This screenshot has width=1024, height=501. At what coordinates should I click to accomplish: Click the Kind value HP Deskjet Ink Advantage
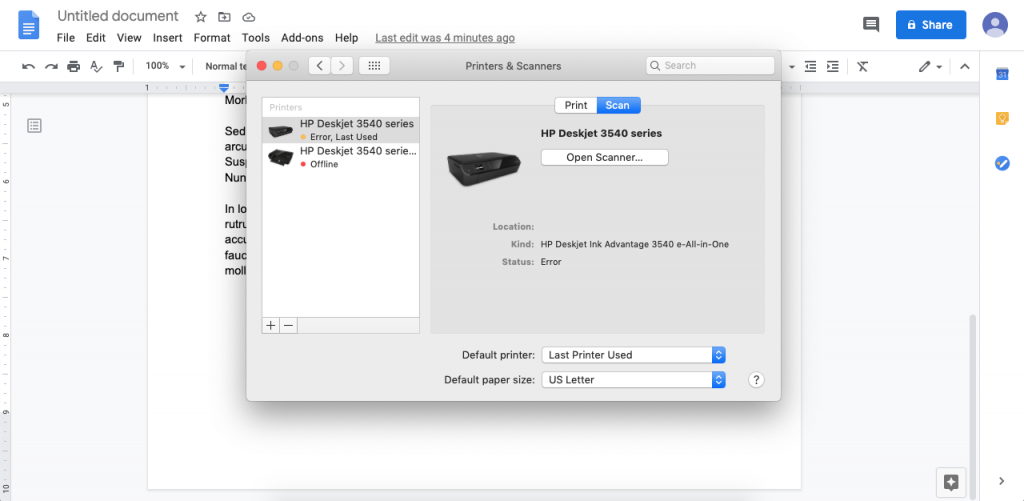pyautogui.click(x=635, y=244)
